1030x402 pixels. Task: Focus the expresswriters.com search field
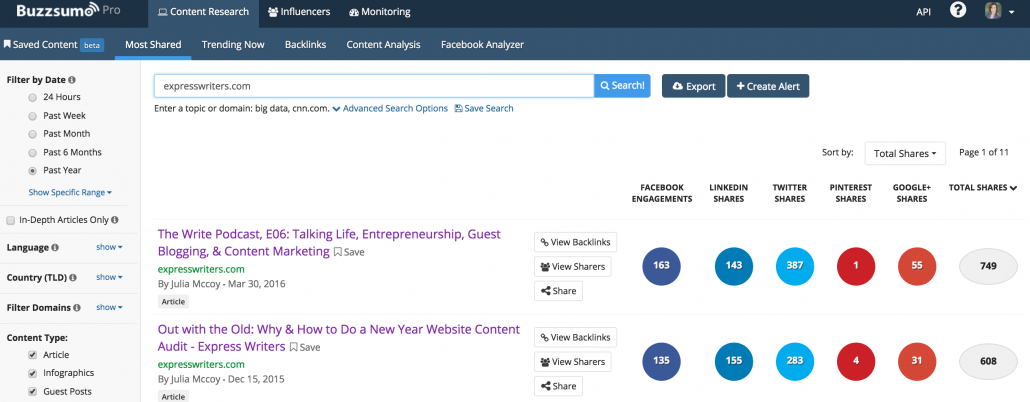click(374, 86)
